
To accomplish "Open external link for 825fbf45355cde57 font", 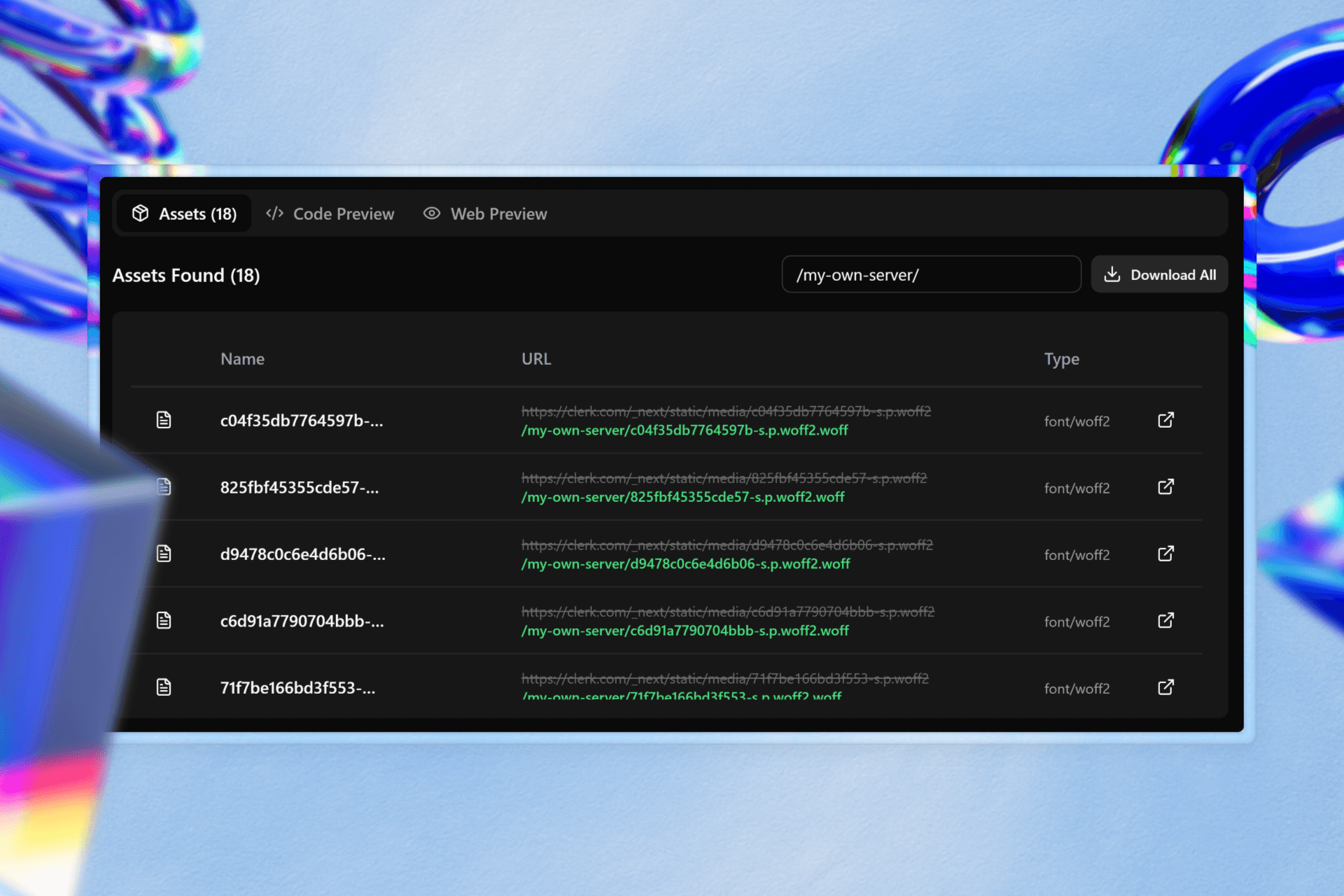I will [x=1165, y=487].
